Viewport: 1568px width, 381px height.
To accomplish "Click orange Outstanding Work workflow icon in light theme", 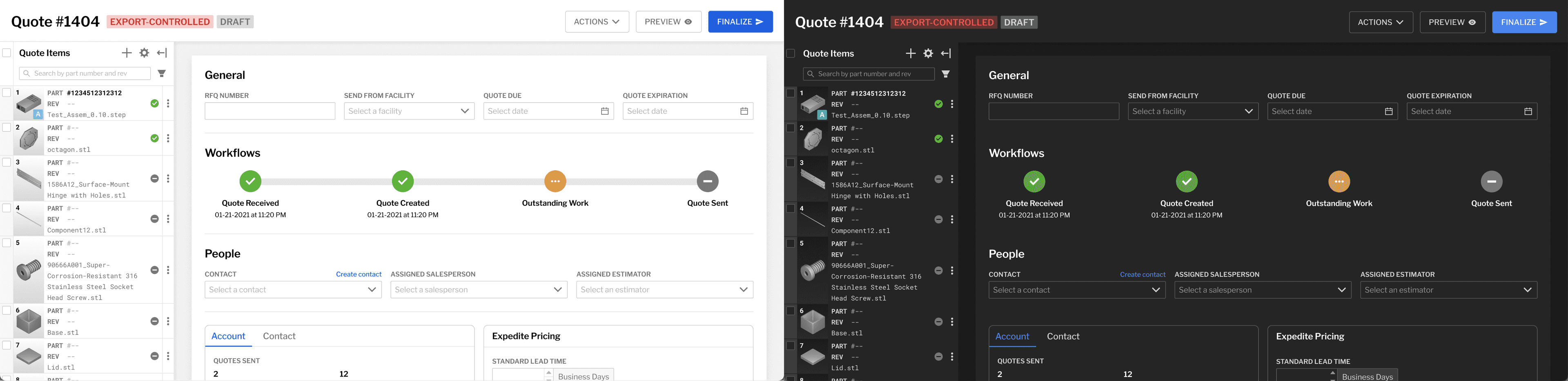I will (x=555, y=181).
